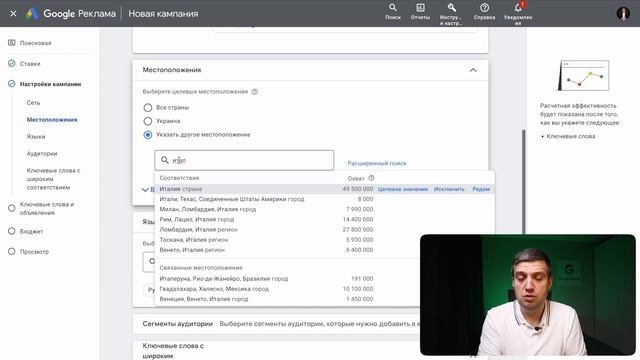Click the Google Ads logo icon
This screenshot has width=640, height=360.
(x=32, y=13)
